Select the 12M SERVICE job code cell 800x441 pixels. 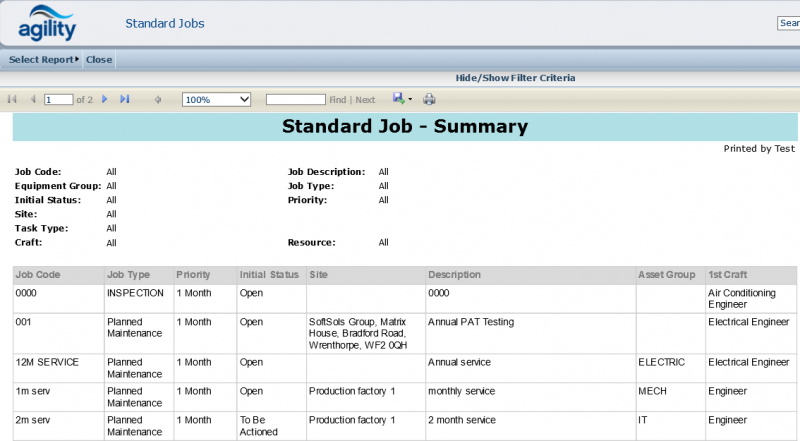point(47,362)
